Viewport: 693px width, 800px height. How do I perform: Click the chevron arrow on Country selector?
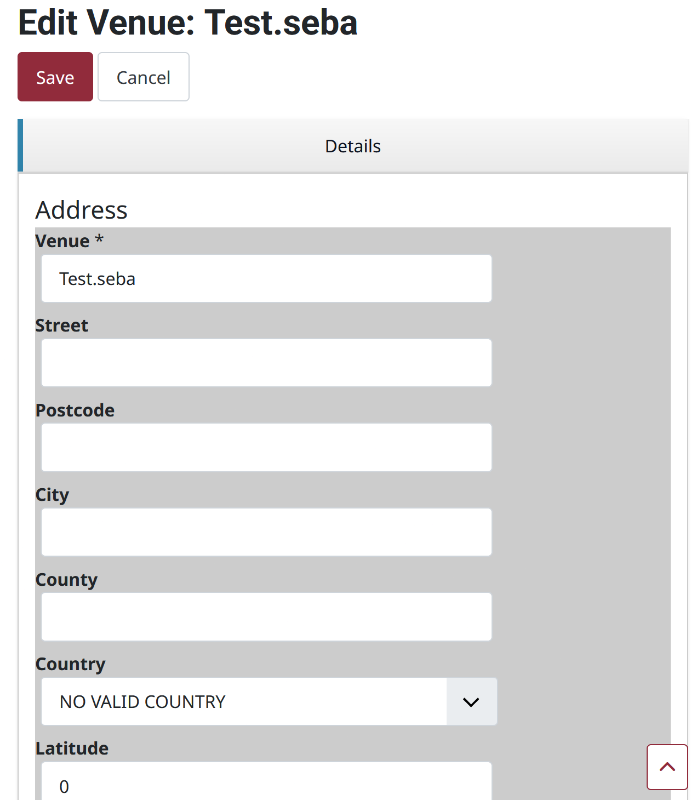[471, 702]
